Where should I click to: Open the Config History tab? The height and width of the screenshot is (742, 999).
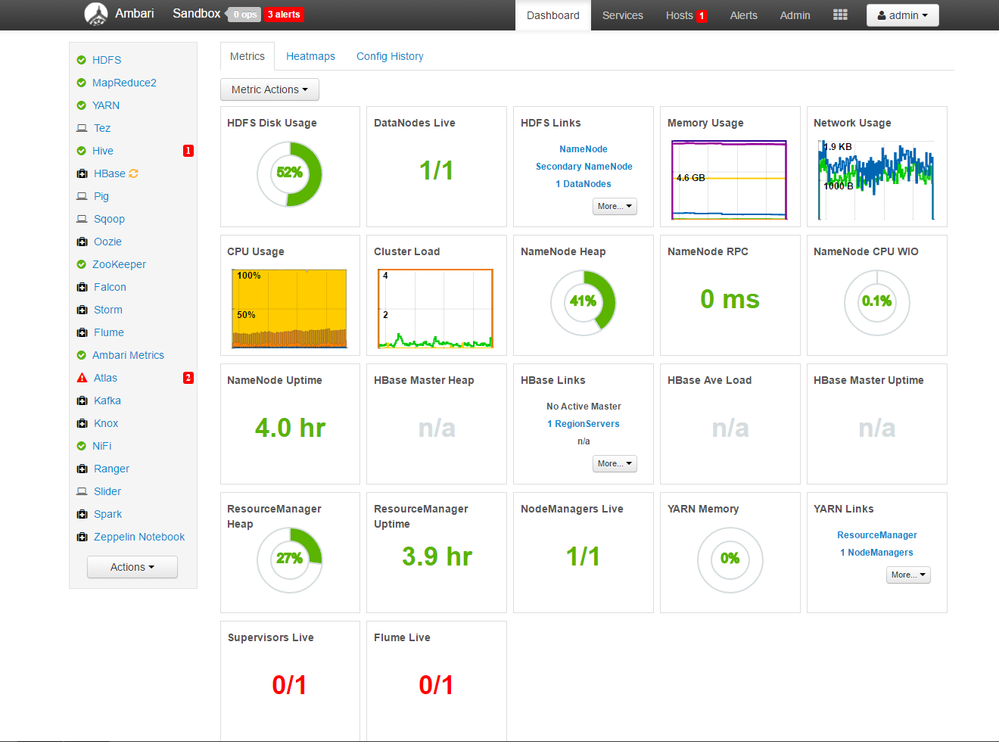[x=390, y=56]
